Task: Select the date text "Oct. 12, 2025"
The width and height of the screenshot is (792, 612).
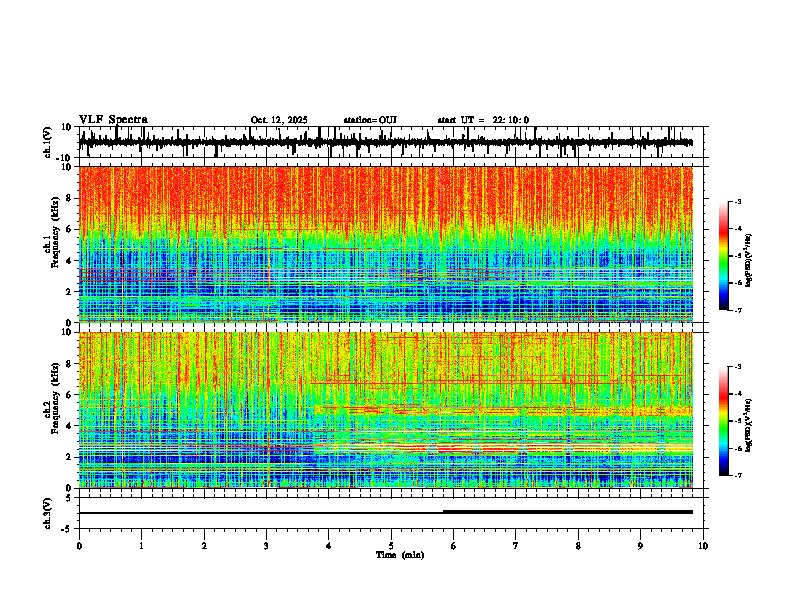Action: coord(279,120)
